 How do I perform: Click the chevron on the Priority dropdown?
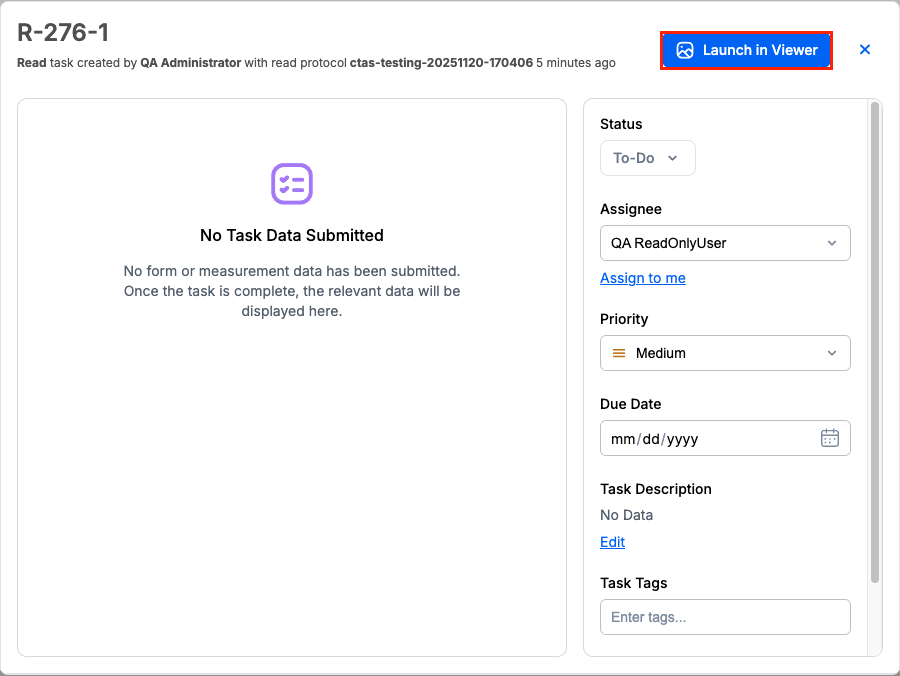831,352
